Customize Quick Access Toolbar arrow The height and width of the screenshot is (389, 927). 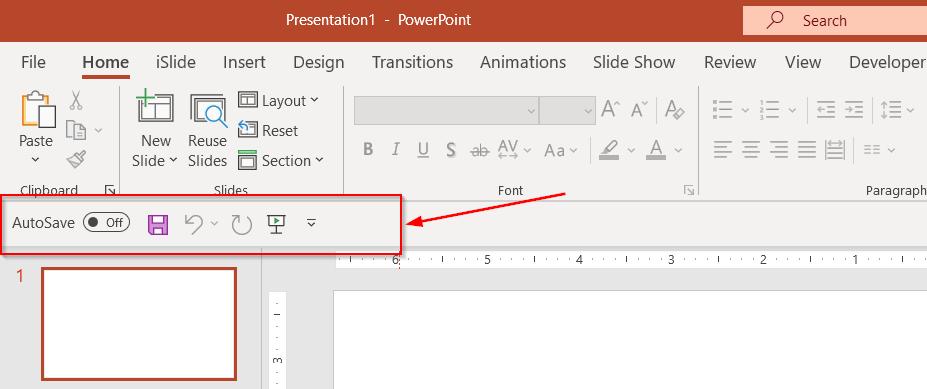[312, 223]
